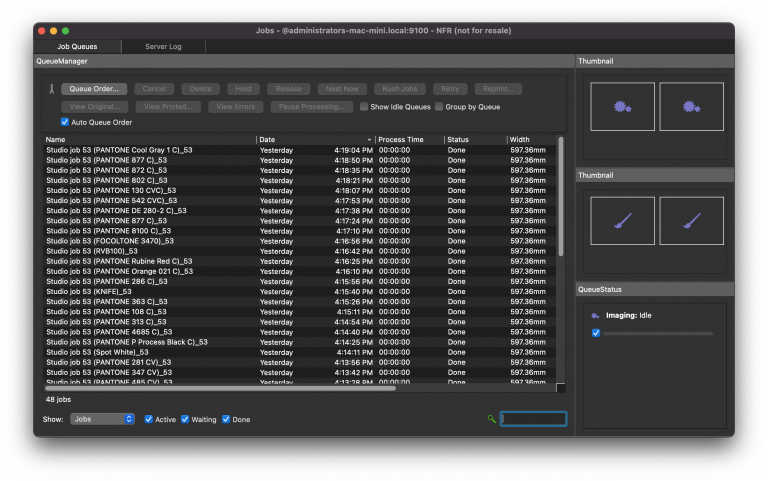
Task: Click the pin icon beside Queue Order
Action: click(51, 89)
